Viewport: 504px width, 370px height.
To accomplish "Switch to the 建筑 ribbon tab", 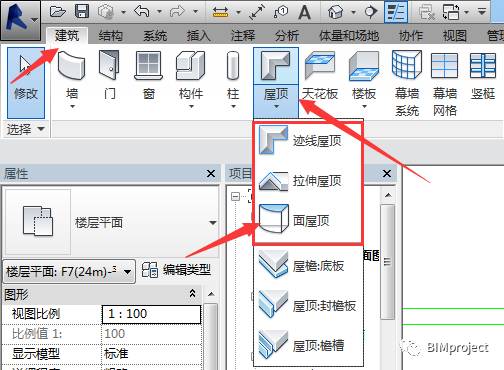I will (x=67, y=35).
